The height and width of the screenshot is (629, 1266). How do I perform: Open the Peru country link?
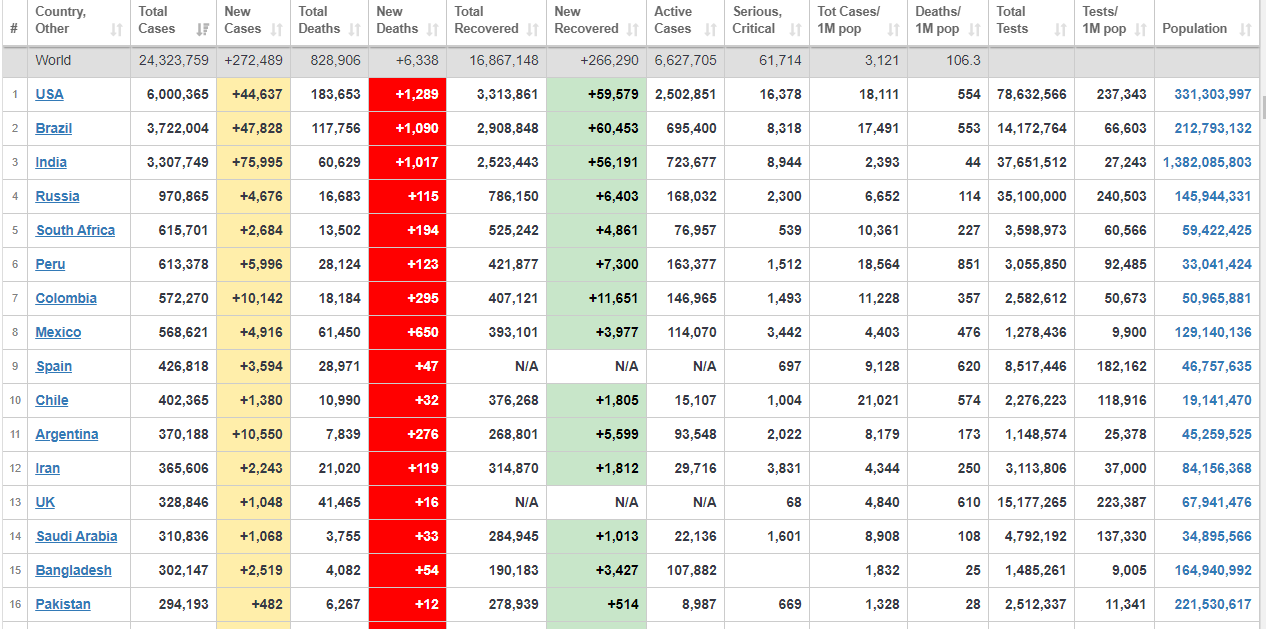(50, 264)
